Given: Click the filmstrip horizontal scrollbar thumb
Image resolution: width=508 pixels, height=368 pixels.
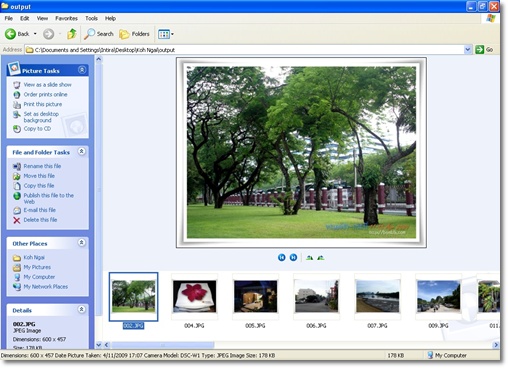Looking at the screenshot, I should click(x=163, y=345).
